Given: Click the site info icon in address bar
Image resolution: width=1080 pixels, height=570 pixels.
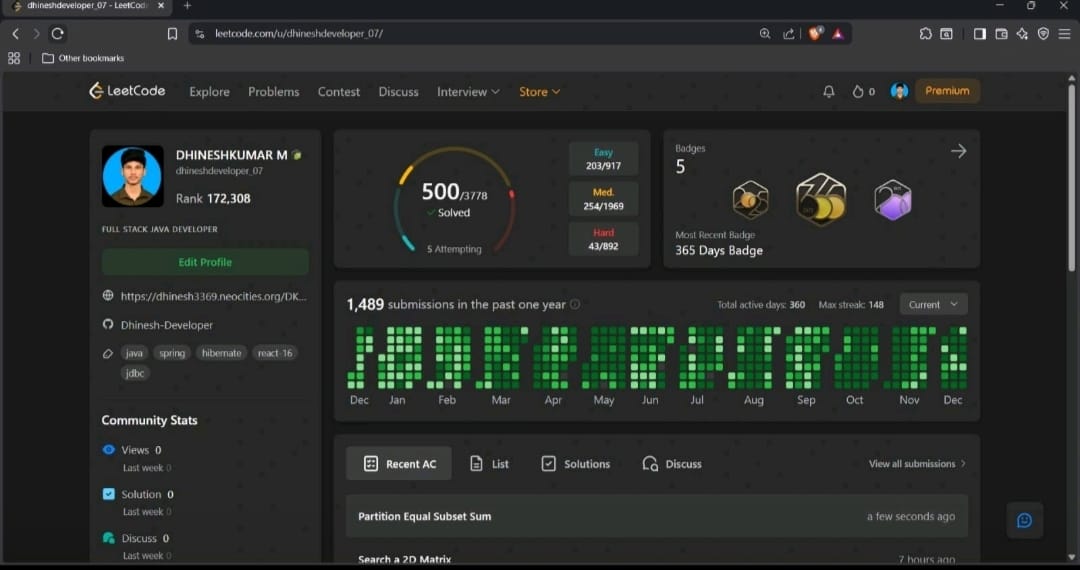Looking at the screenshot, I should (200, 34).
